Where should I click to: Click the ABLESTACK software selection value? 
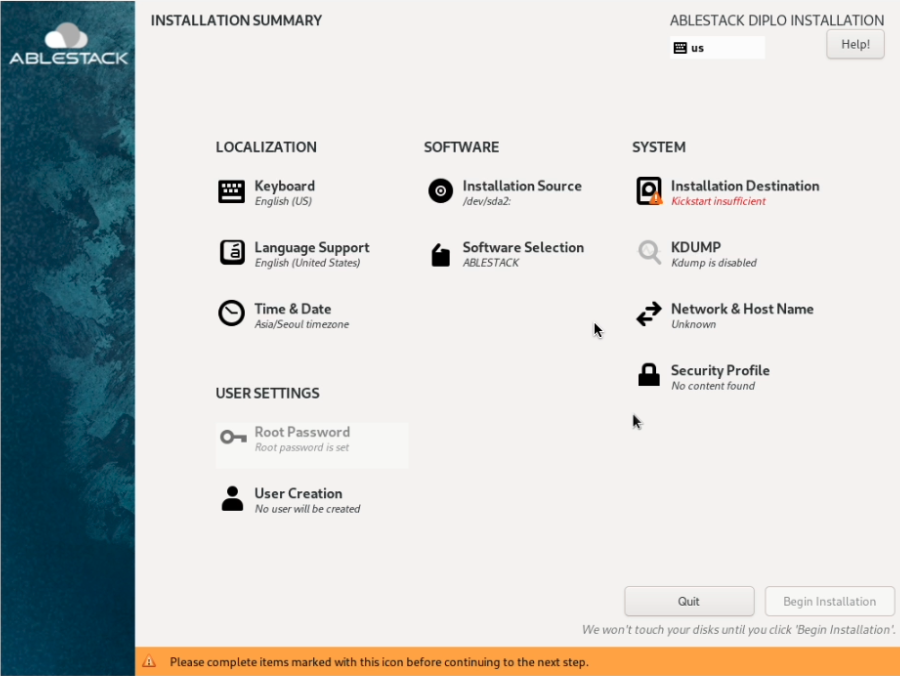pyautogui.click(x=491, y=263)
